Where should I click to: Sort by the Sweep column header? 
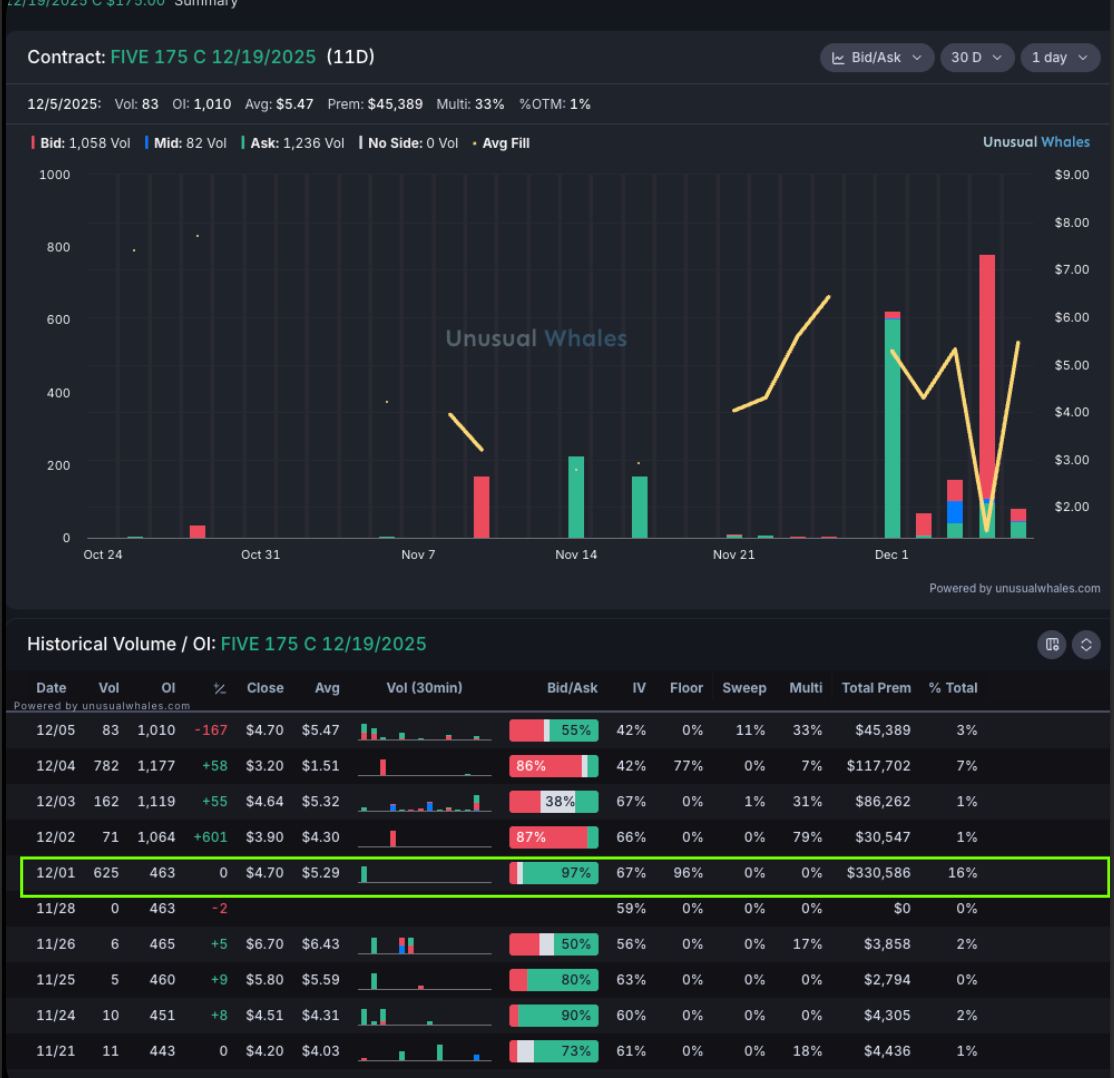(x=744, y=688)
